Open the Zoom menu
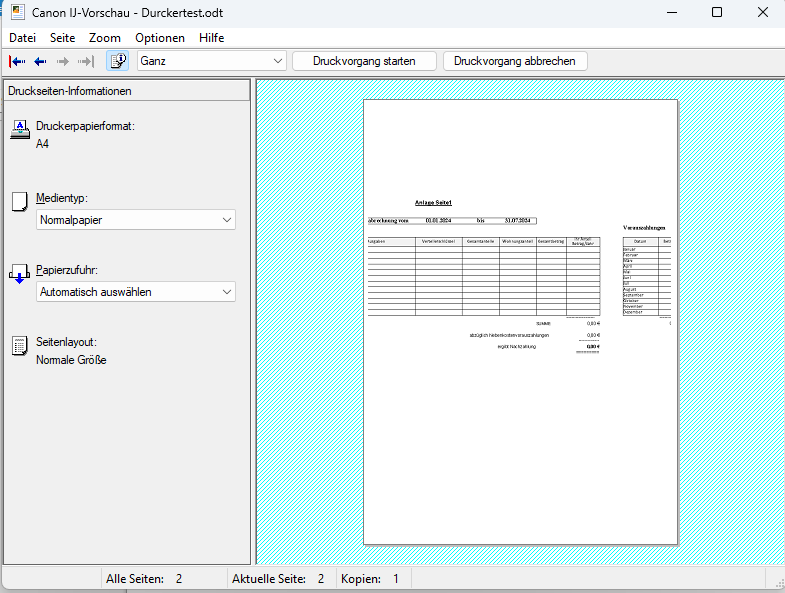 click(105, 38)
